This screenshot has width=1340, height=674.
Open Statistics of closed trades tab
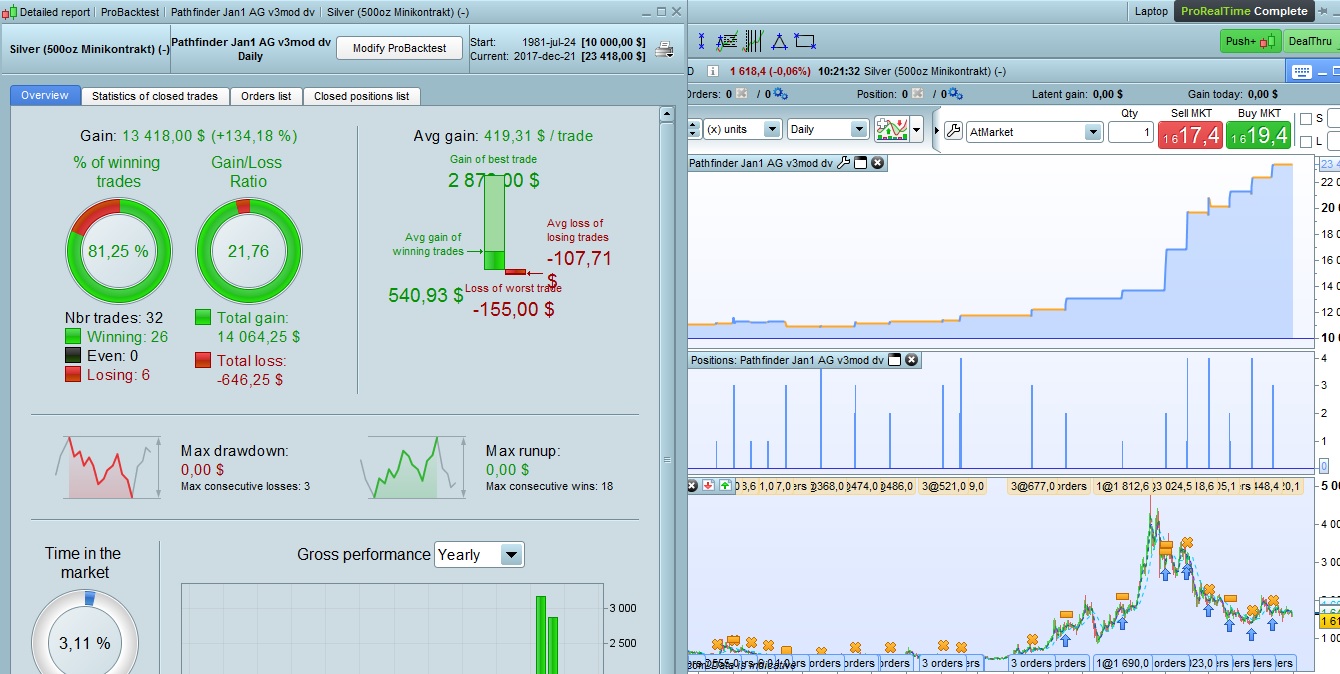(x=155, y=96)
